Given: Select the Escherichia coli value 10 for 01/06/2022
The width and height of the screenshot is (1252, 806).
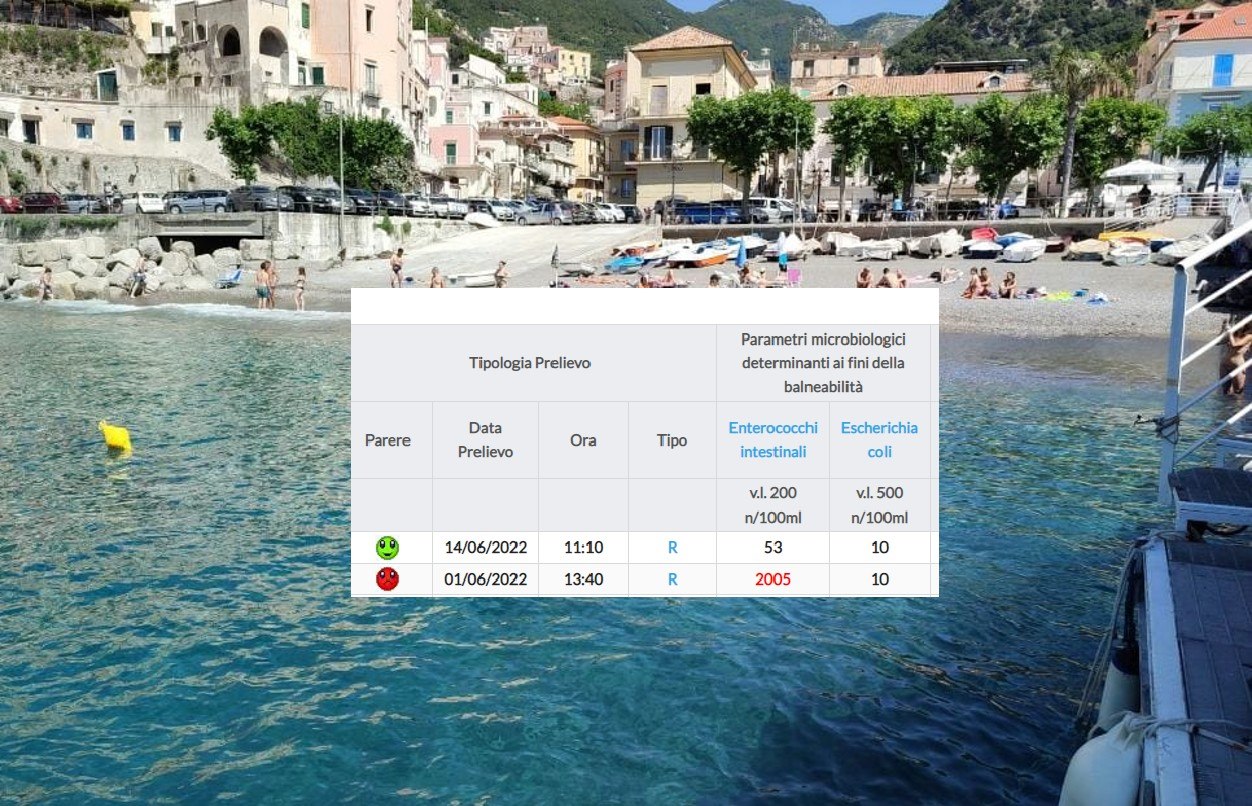Looking at the screenshot, I should pos(880,579).
